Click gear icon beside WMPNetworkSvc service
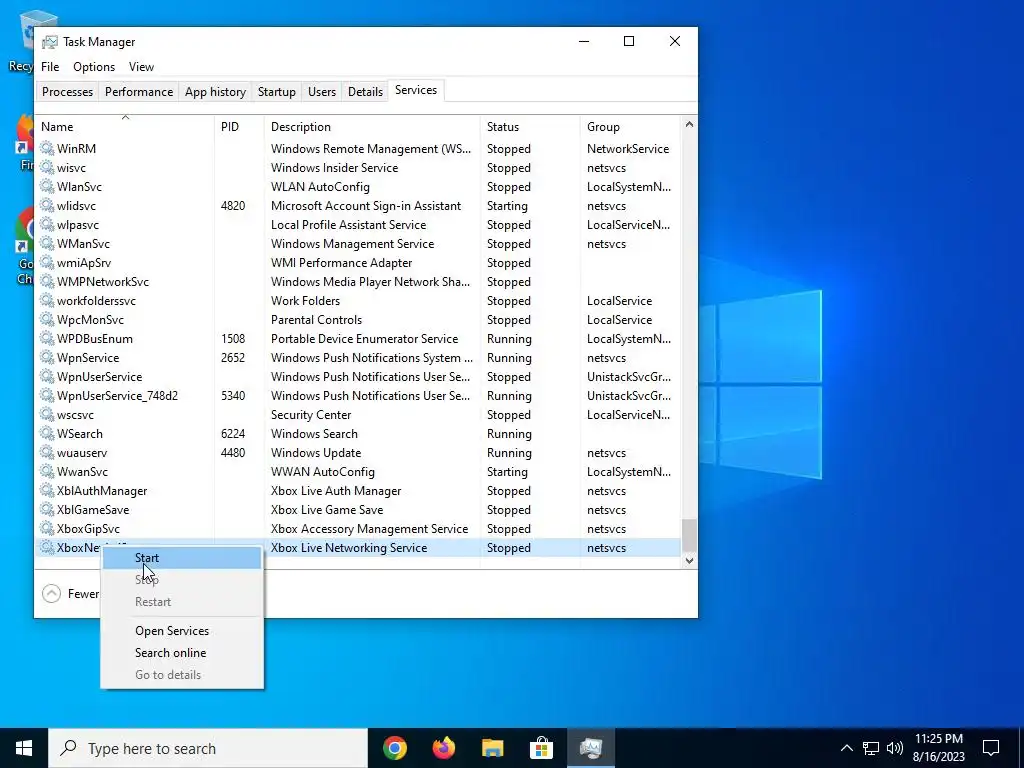1024x768 pixels. coord(47,281)
